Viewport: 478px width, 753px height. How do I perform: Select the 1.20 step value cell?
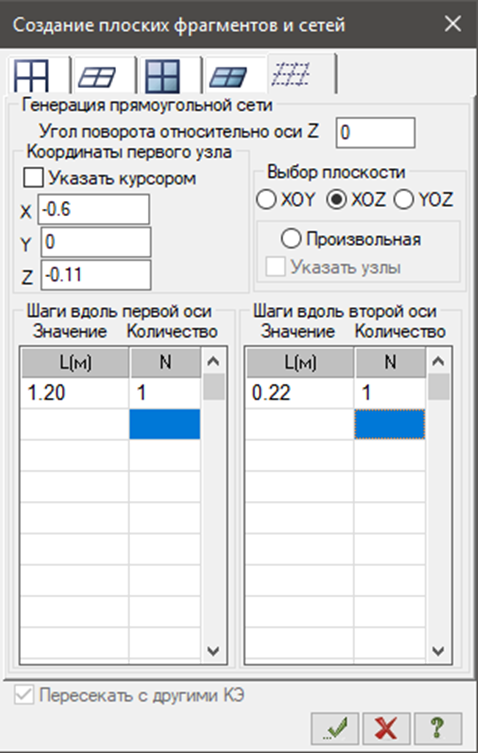tap(74, 393)
